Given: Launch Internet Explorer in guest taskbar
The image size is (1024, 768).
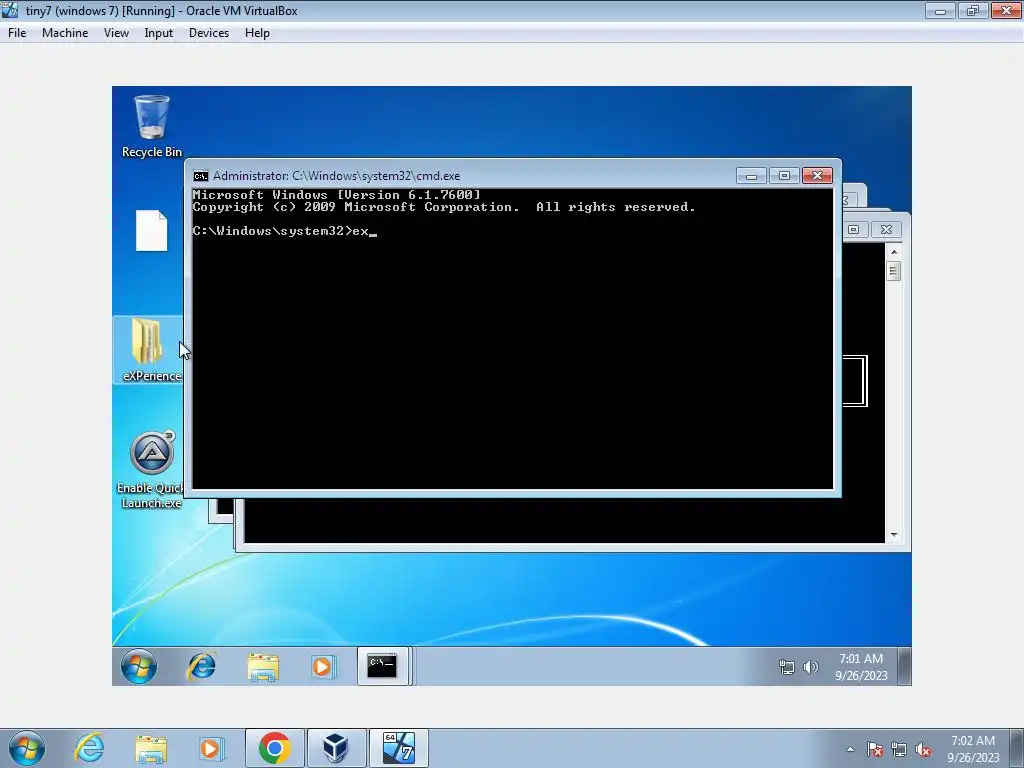Looking at the screenshot, I should coord(202,666).
